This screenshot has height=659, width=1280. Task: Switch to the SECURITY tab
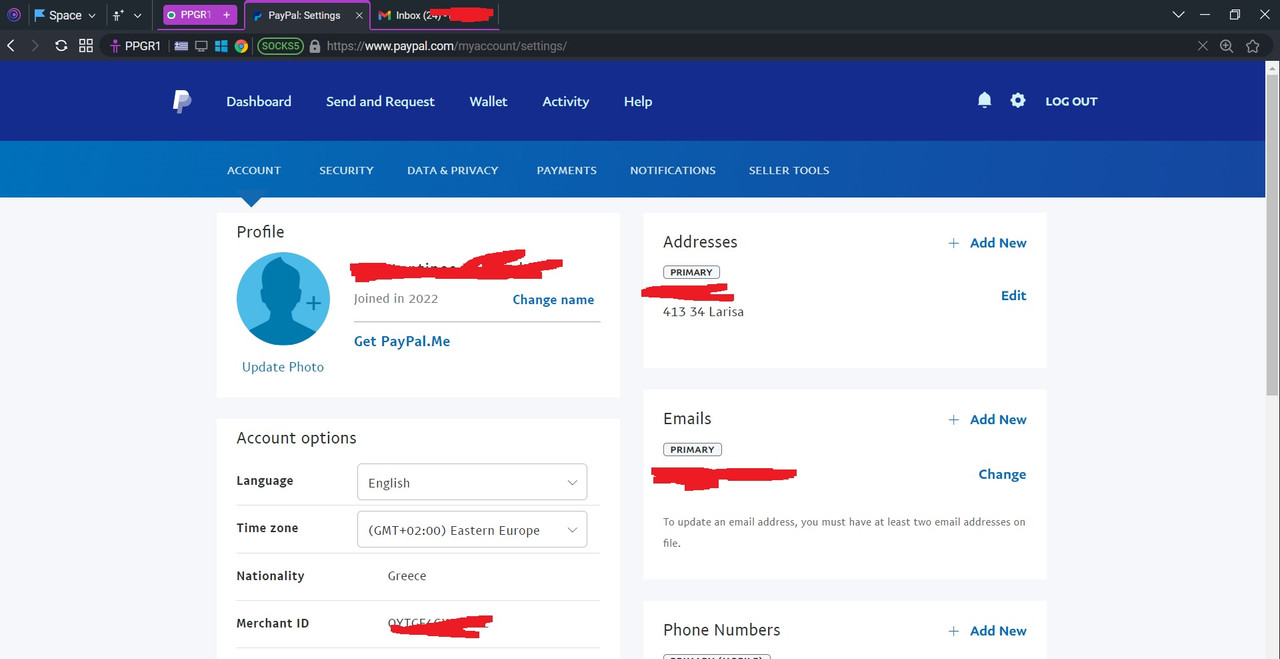[x=346, y=170]
